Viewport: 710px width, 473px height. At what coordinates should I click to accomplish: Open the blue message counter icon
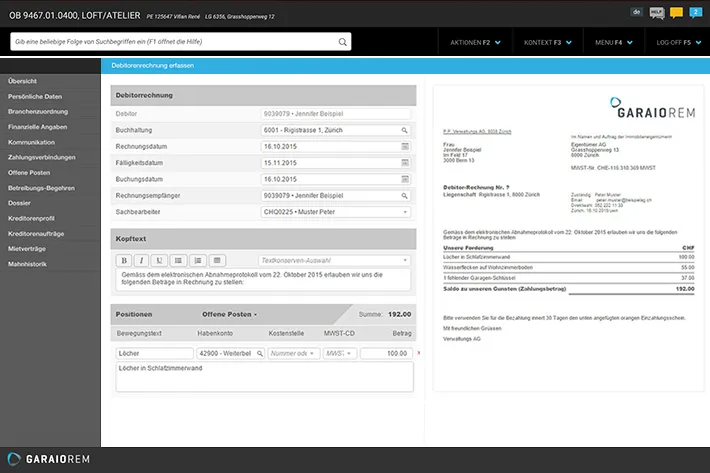(695, 12)
